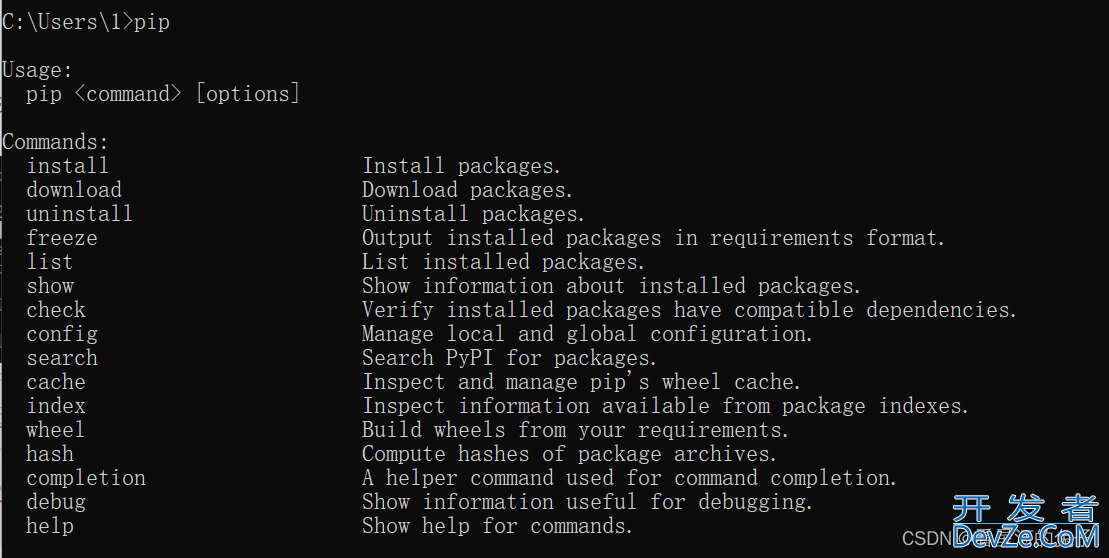Click 'Verify installed packages have compatible dependencies.'
Image resolution: width=1109 pixels, height=558 pixels.
click(x=689, y=310)
